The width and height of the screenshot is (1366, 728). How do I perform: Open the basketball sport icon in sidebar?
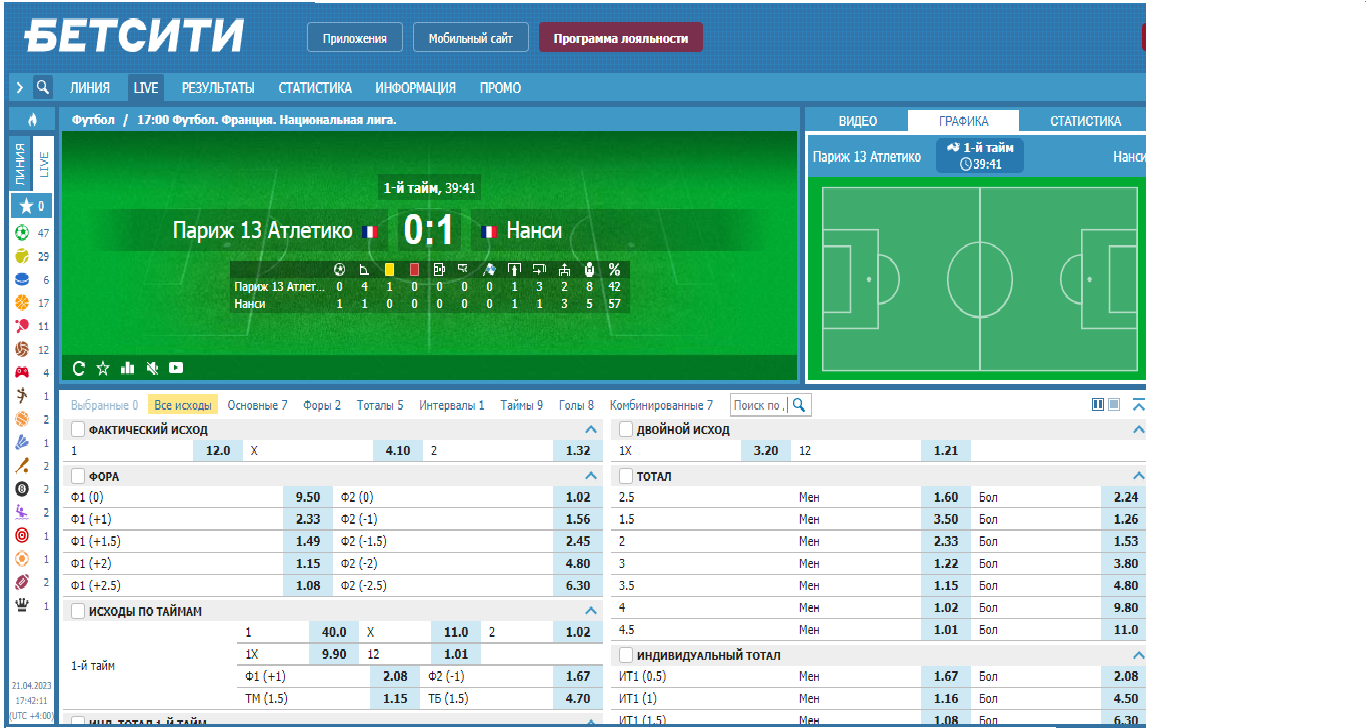22,303
